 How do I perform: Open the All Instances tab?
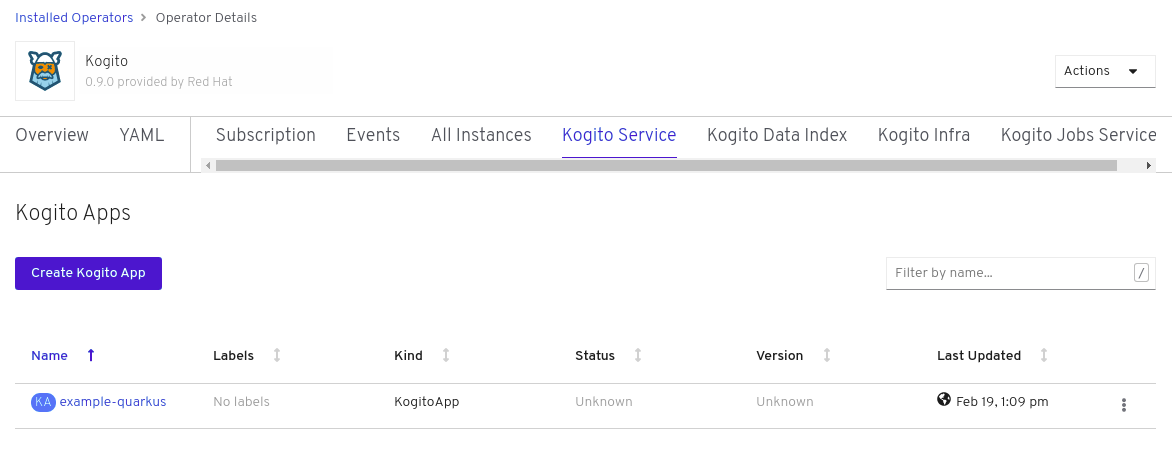pos(481,135)
